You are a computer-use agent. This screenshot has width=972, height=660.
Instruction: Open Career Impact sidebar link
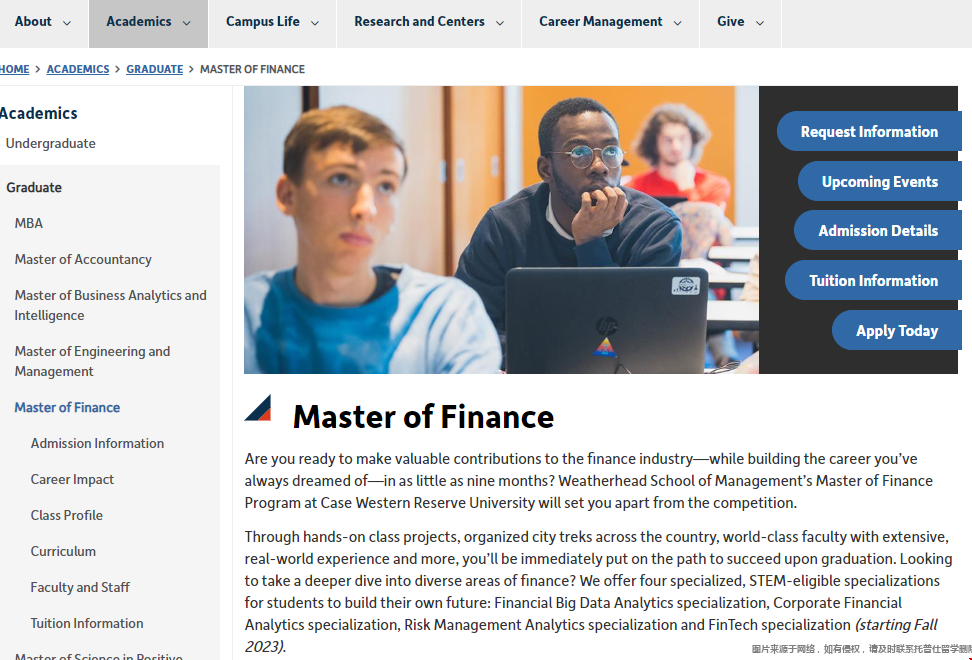pyautogui.click(x=73, y=480)
